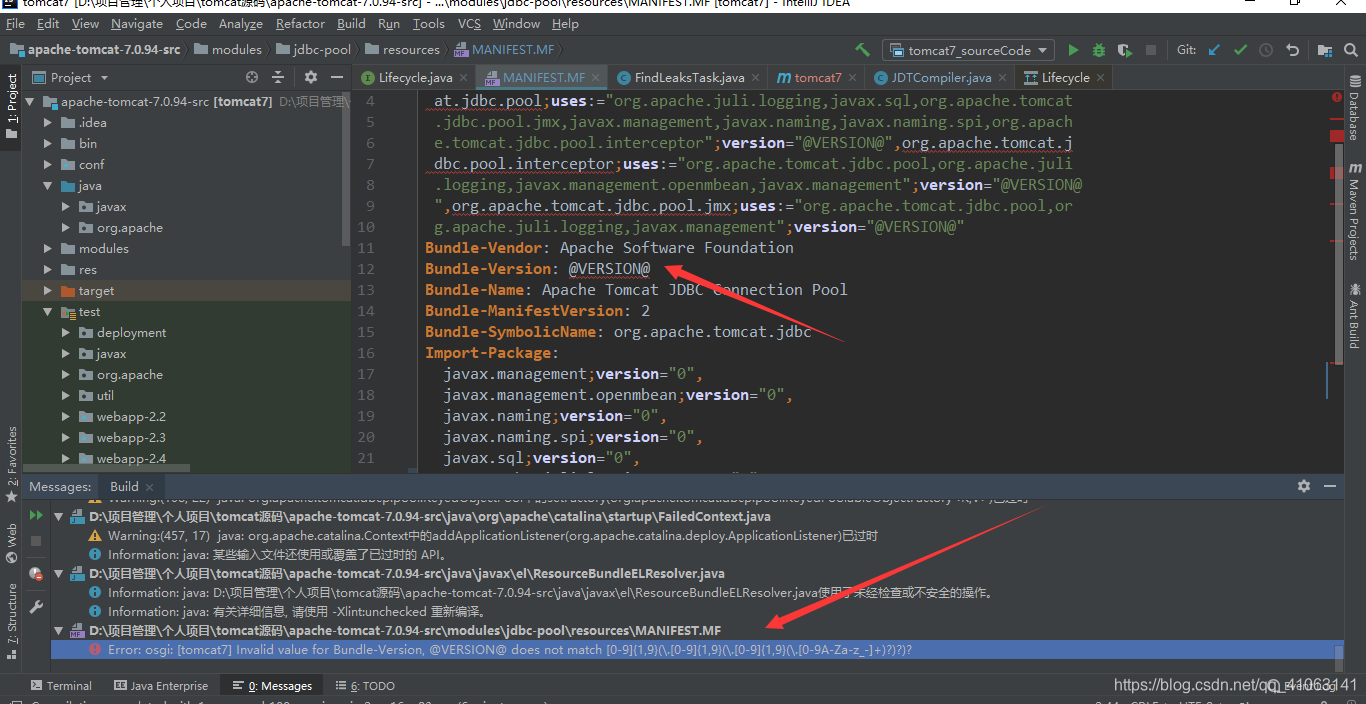Open tomcat7_sourceCode run configuration dropdown
1366x704 pixels.
(x=967, y=50)
